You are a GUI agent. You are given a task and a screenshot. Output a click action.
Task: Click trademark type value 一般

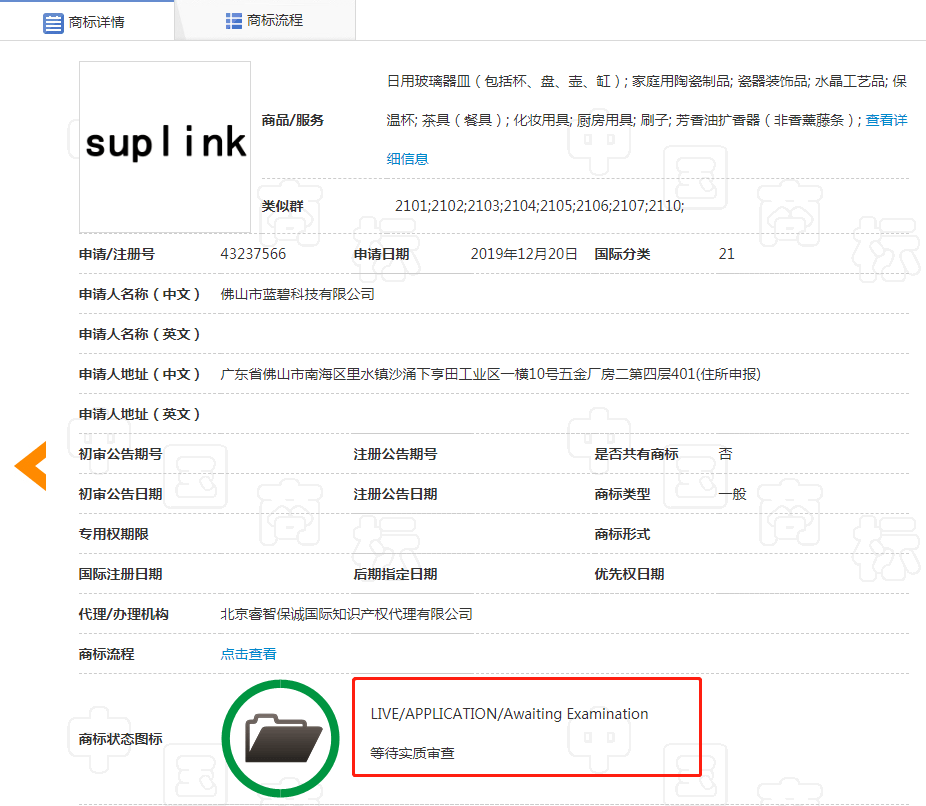732,494
